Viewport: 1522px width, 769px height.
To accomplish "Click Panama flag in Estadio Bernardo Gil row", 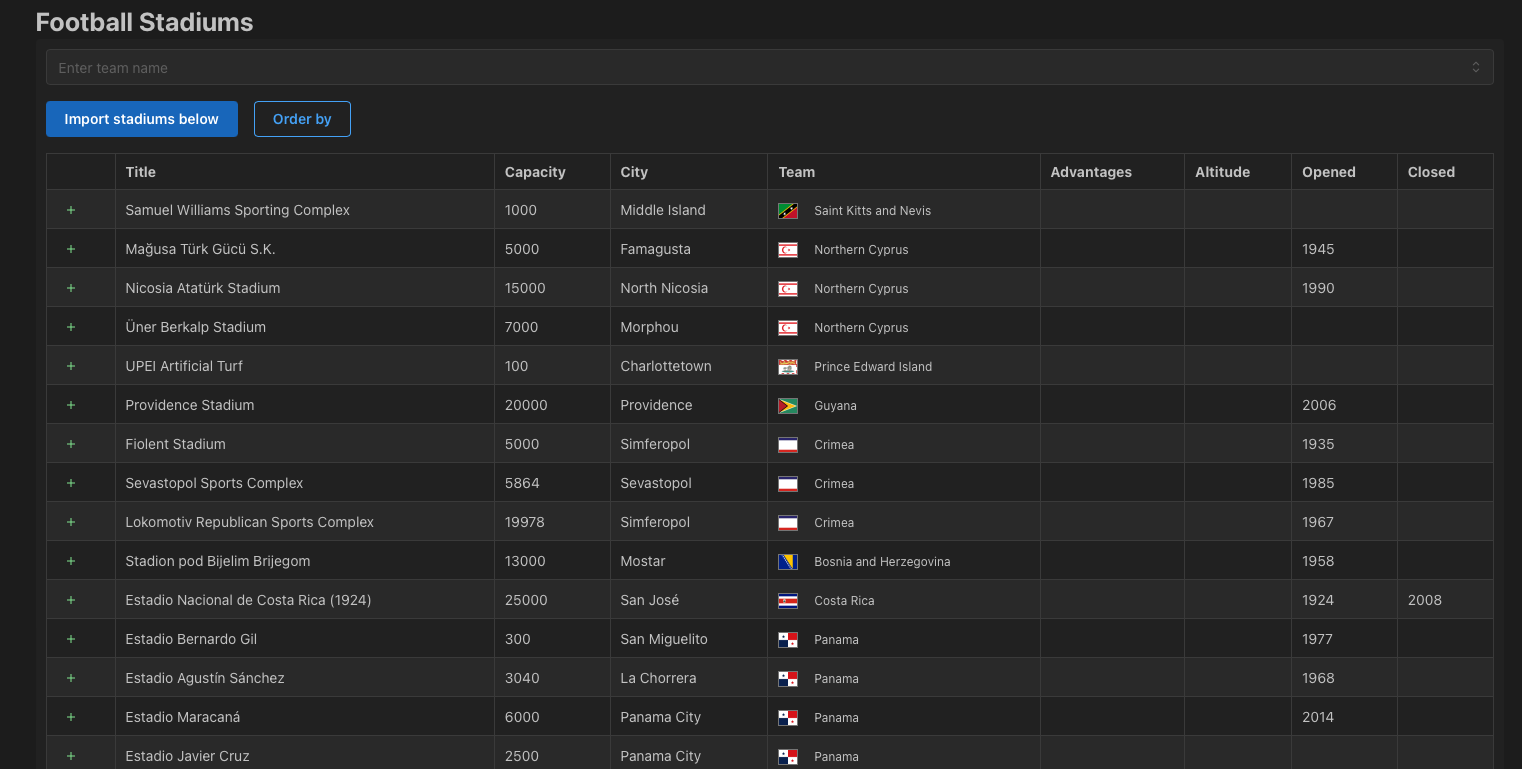I will pyautogui.click(x=788, y=640).
